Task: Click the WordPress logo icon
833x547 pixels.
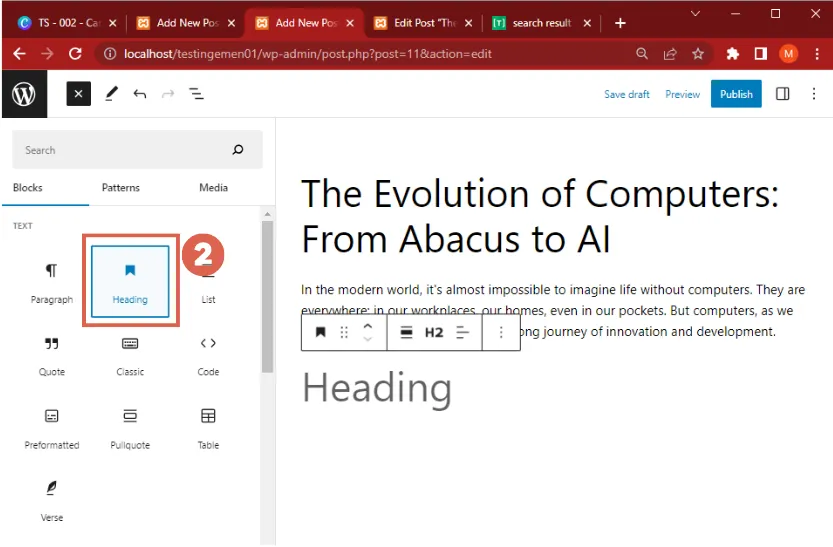Action: tap(24, 94)
